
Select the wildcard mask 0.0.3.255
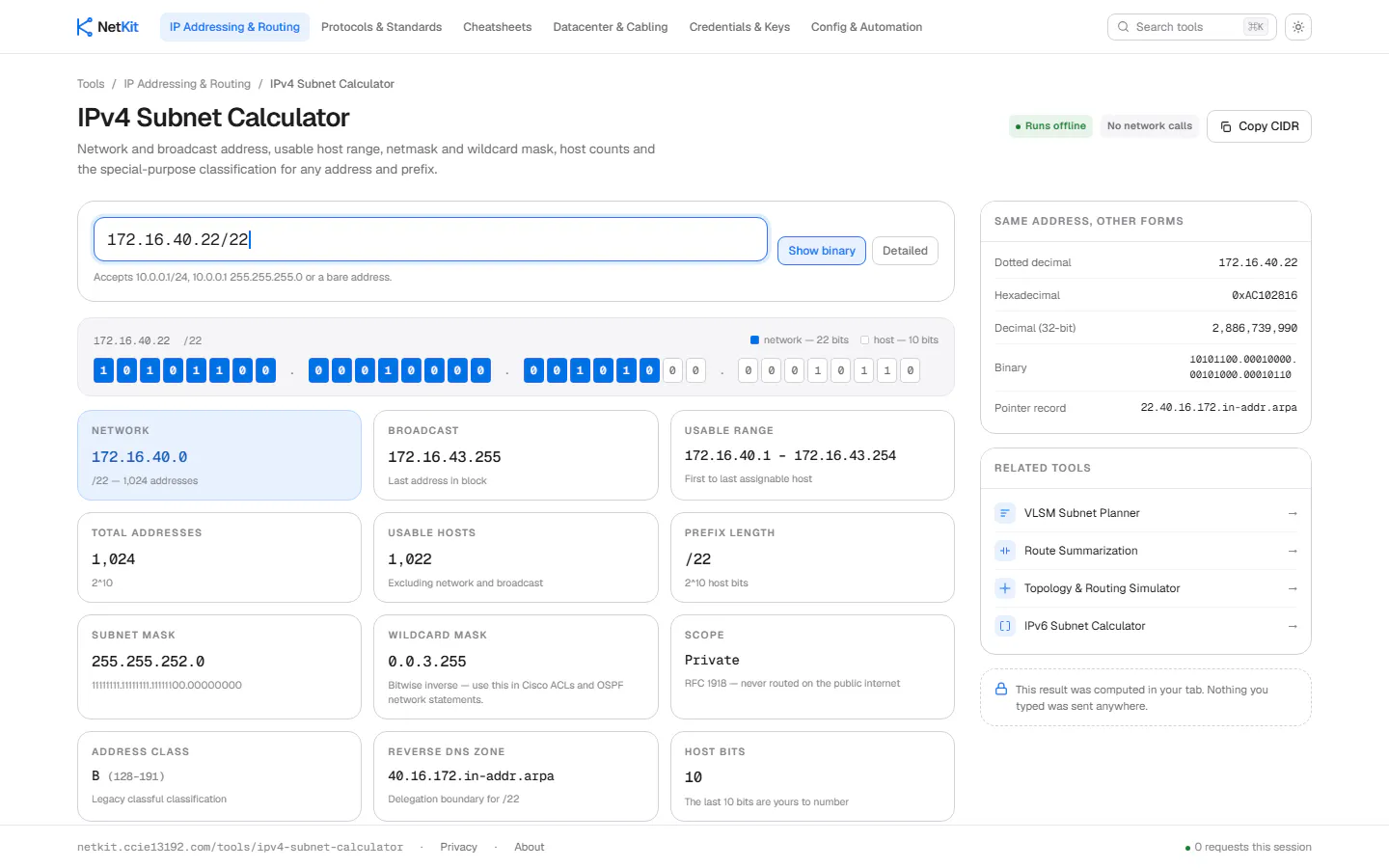tap(427, 662)
